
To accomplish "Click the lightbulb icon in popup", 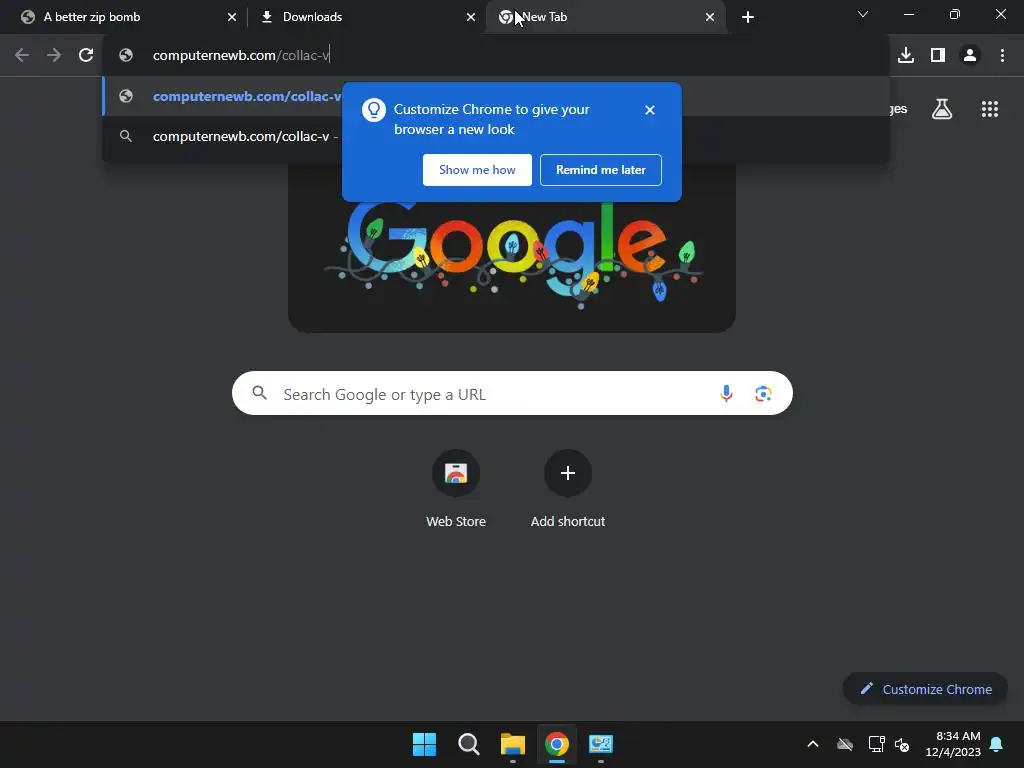I will coord(374,110).
